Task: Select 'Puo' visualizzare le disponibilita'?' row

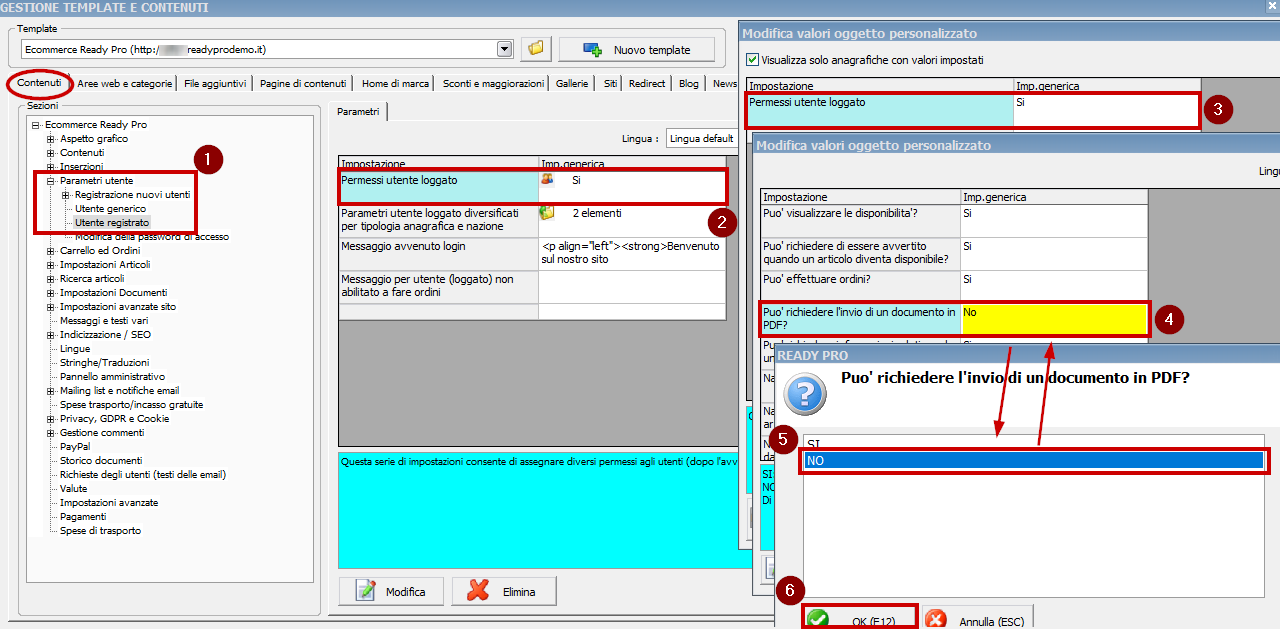Action: 954,220
